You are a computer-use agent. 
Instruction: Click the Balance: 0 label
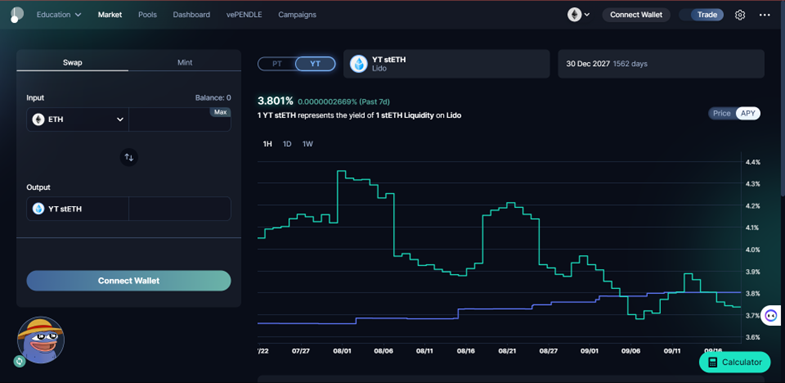tap(213, 98)
